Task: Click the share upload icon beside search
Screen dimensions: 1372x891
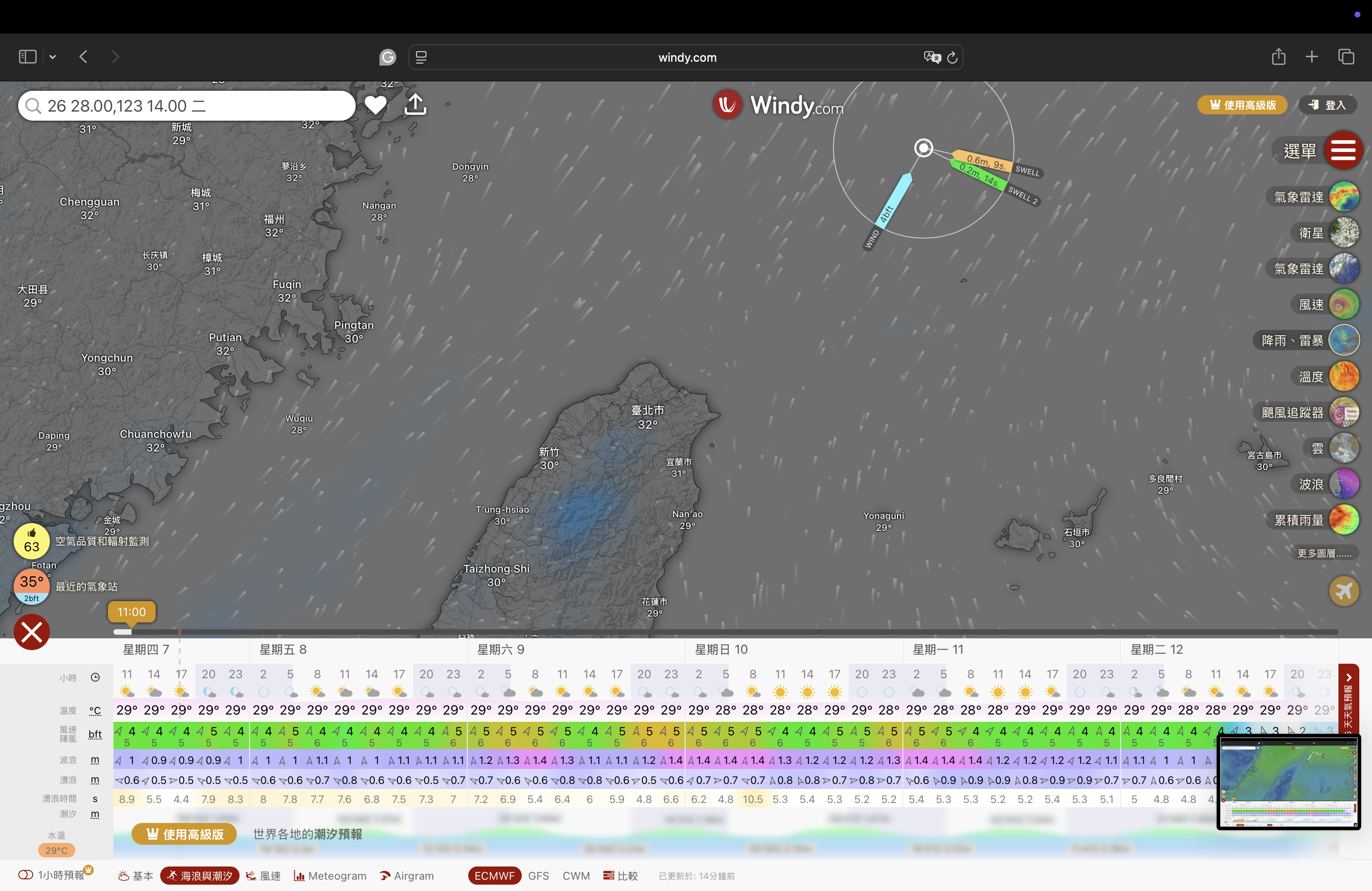Action: (415, 105)
